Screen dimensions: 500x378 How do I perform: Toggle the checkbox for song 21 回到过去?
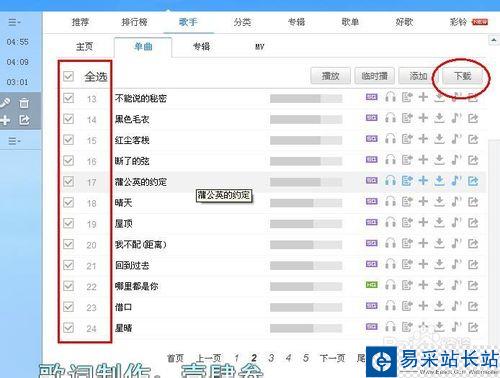click(68, 265)
